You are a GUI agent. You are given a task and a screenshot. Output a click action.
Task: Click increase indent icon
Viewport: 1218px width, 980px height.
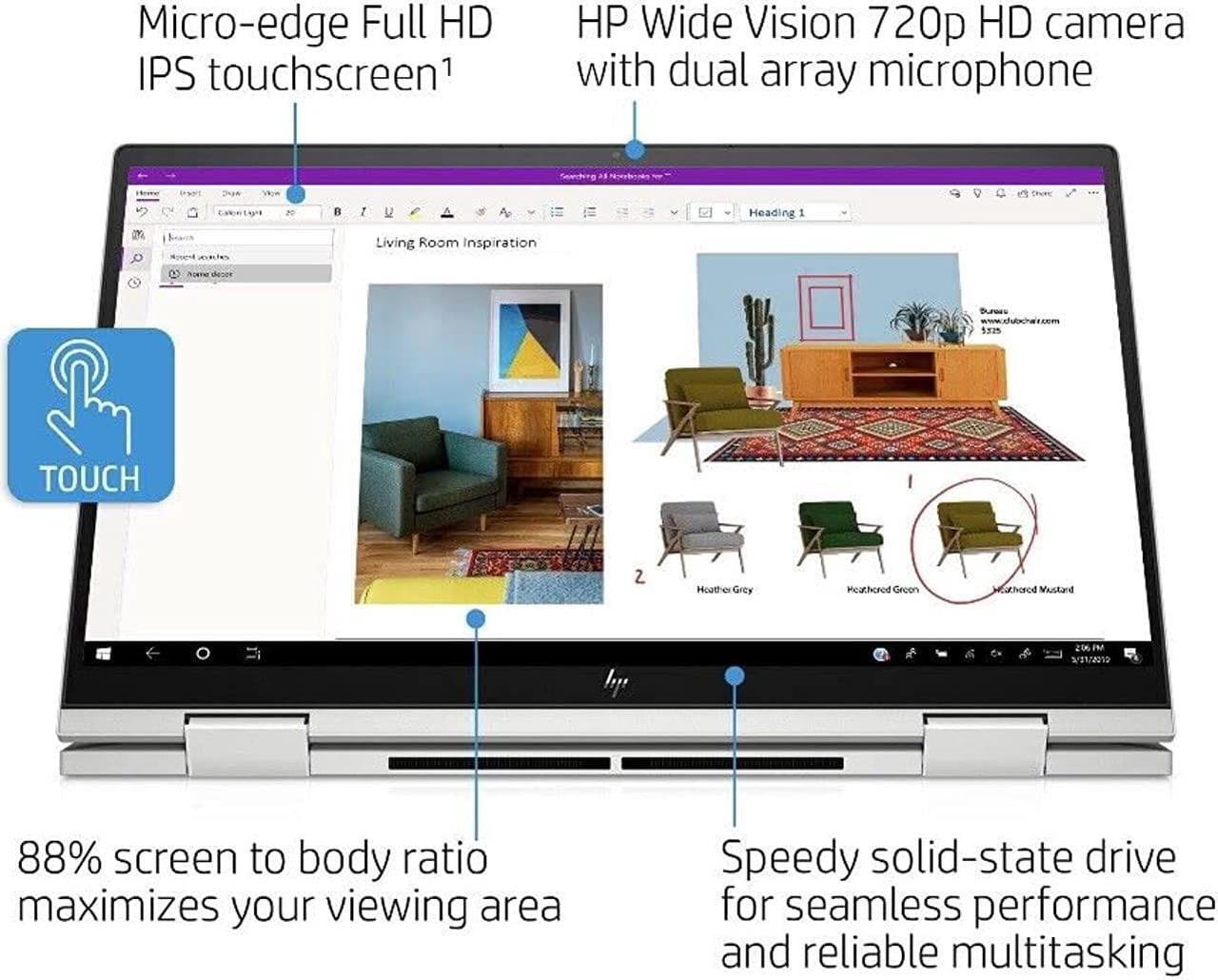pos(649,212)
